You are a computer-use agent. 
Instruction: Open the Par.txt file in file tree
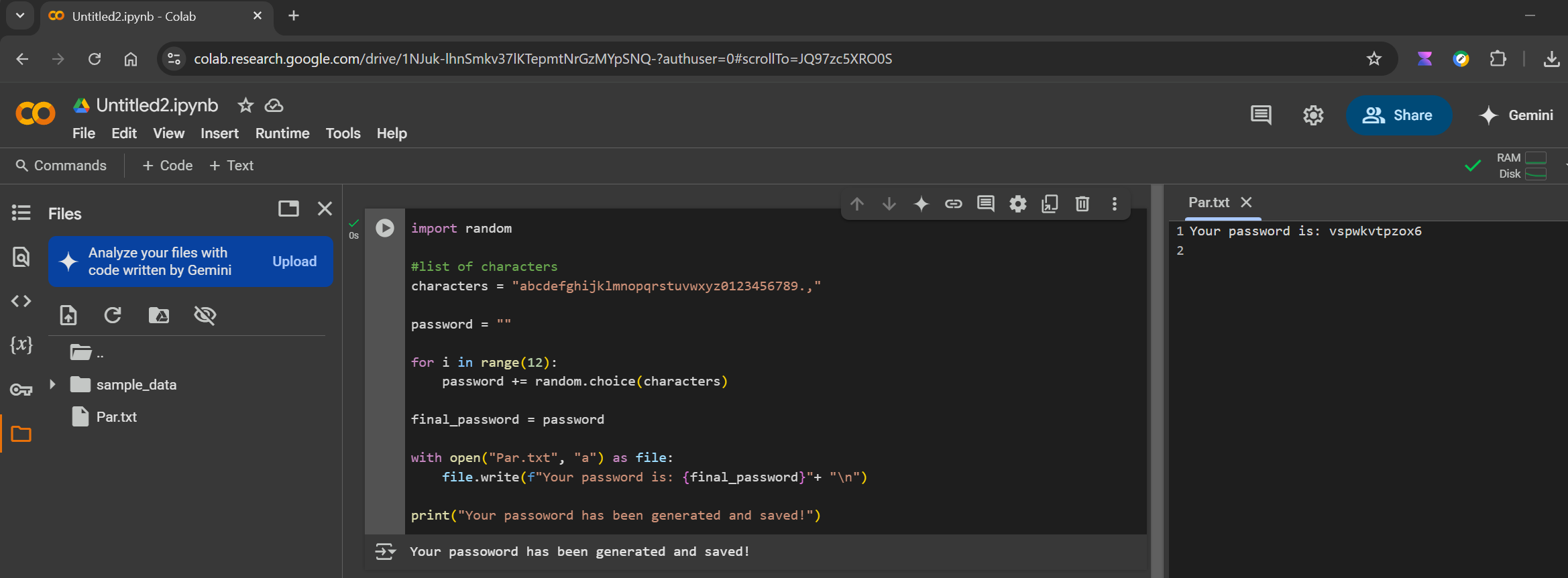coord(117,417)
